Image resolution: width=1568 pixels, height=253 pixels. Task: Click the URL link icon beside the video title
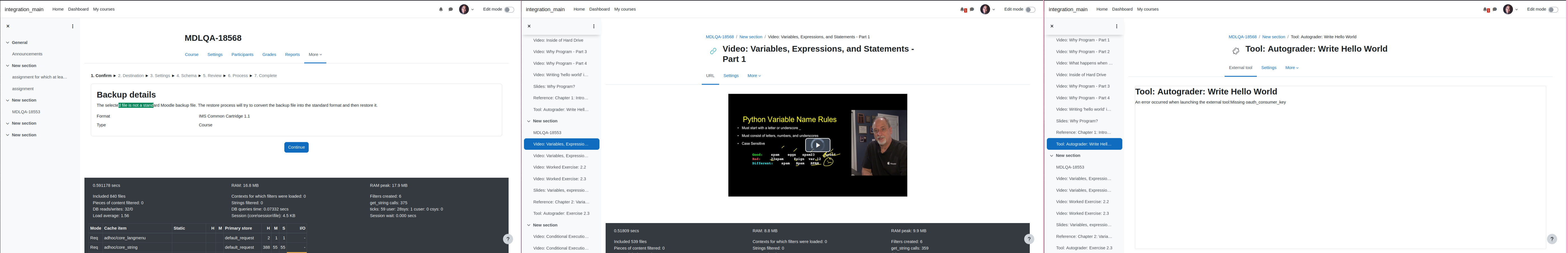pos(713,51)
